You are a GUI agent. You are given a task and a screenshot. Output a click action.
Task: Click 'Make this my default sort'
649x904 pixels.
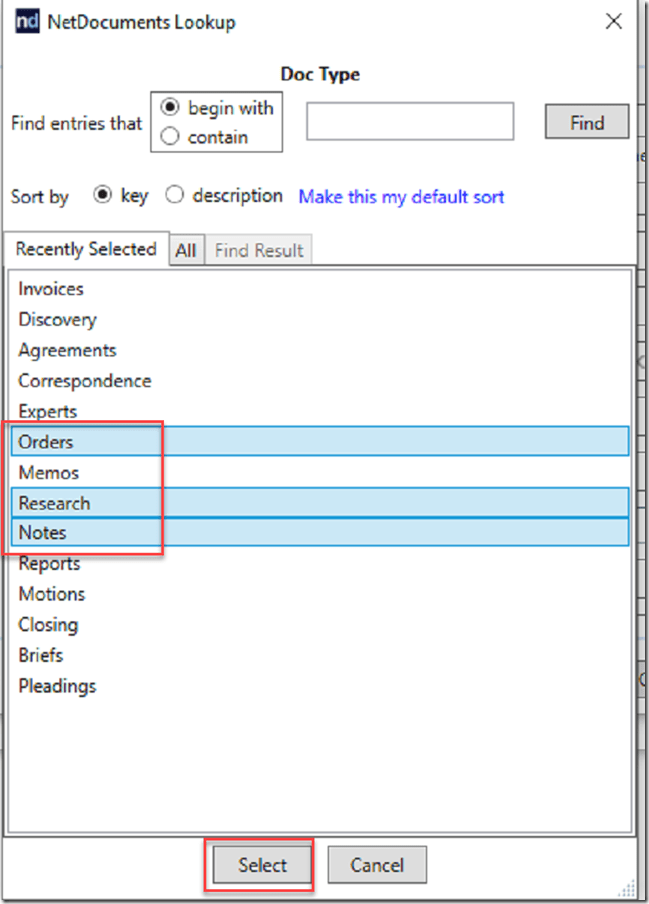point(400,197)
